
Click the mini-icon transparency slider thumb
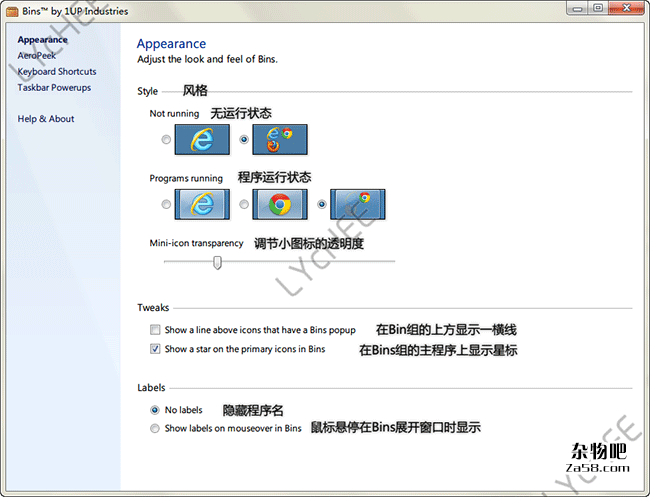[x=217, y=263]
